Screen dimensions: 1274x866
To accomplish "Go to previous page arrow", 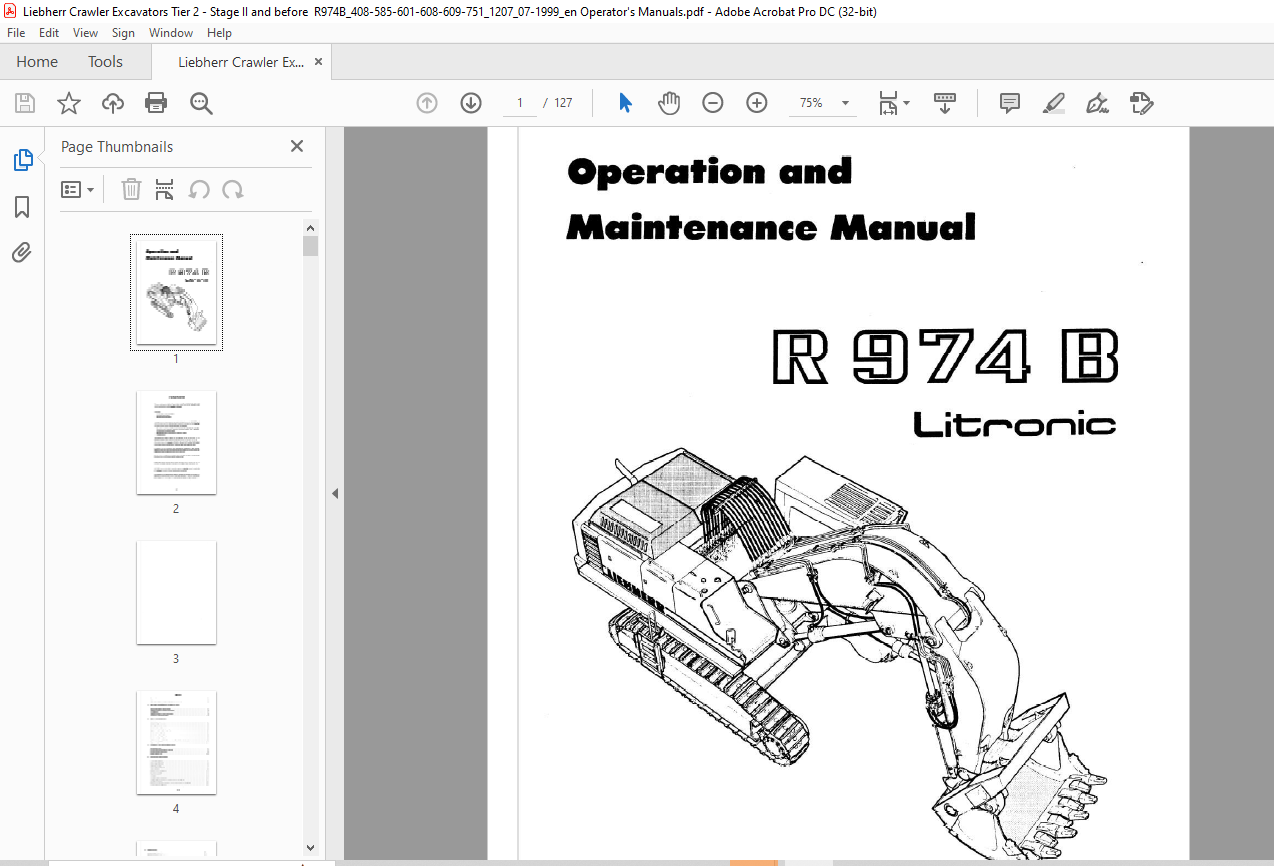I will click(427, 103).
